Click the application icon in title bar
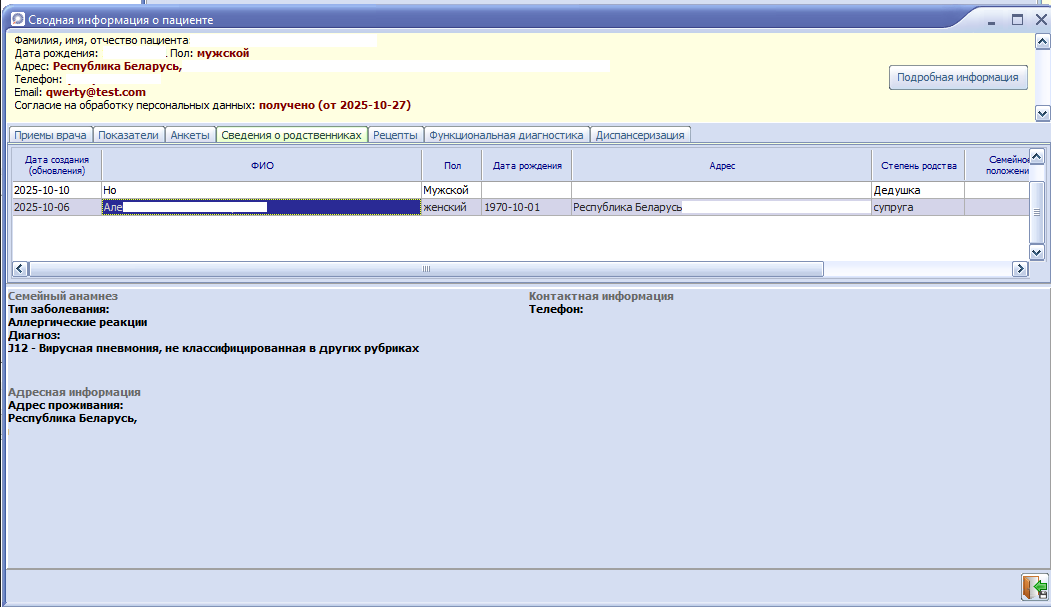This screenshot has width=1051, height=607. 17,19
